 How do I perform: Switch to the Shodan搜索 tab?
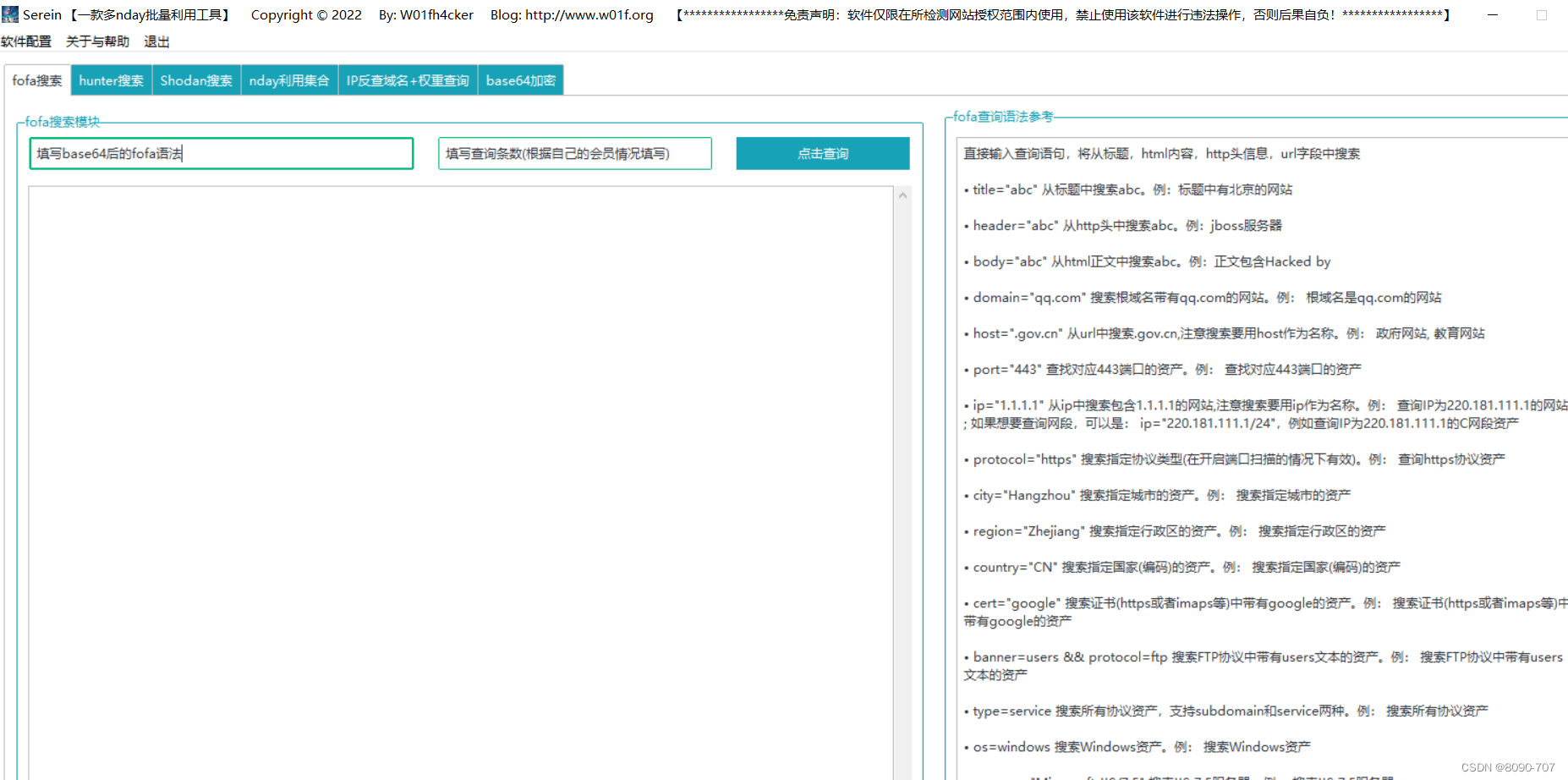point(196,80)
